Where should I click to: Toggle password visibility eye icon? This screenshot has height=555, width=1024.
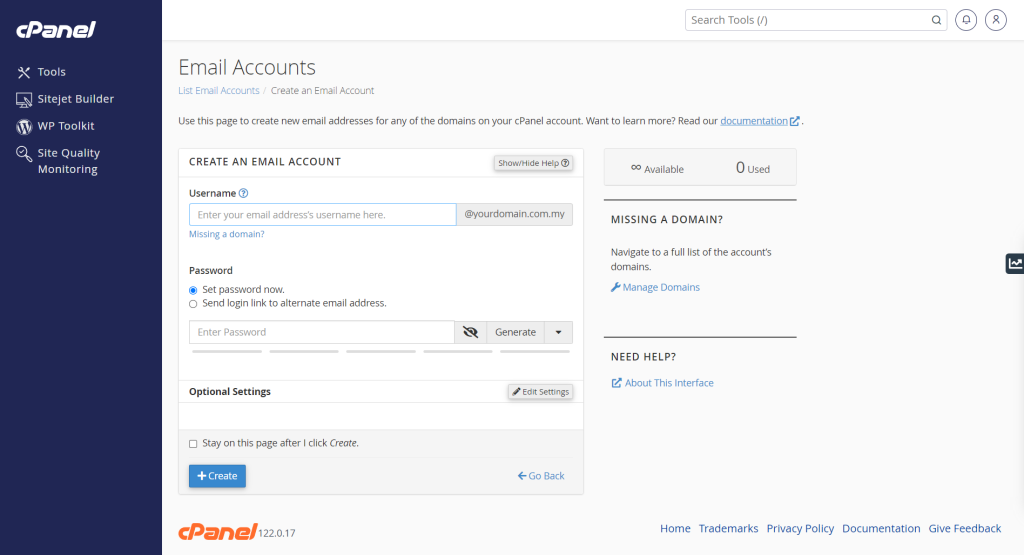pyautogui.click(x=470, y=332)
